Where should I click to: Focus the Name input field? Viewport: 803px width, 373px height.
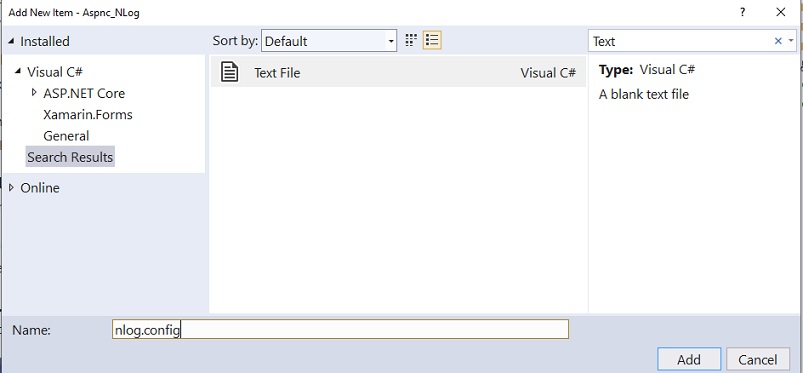point(340,329)
